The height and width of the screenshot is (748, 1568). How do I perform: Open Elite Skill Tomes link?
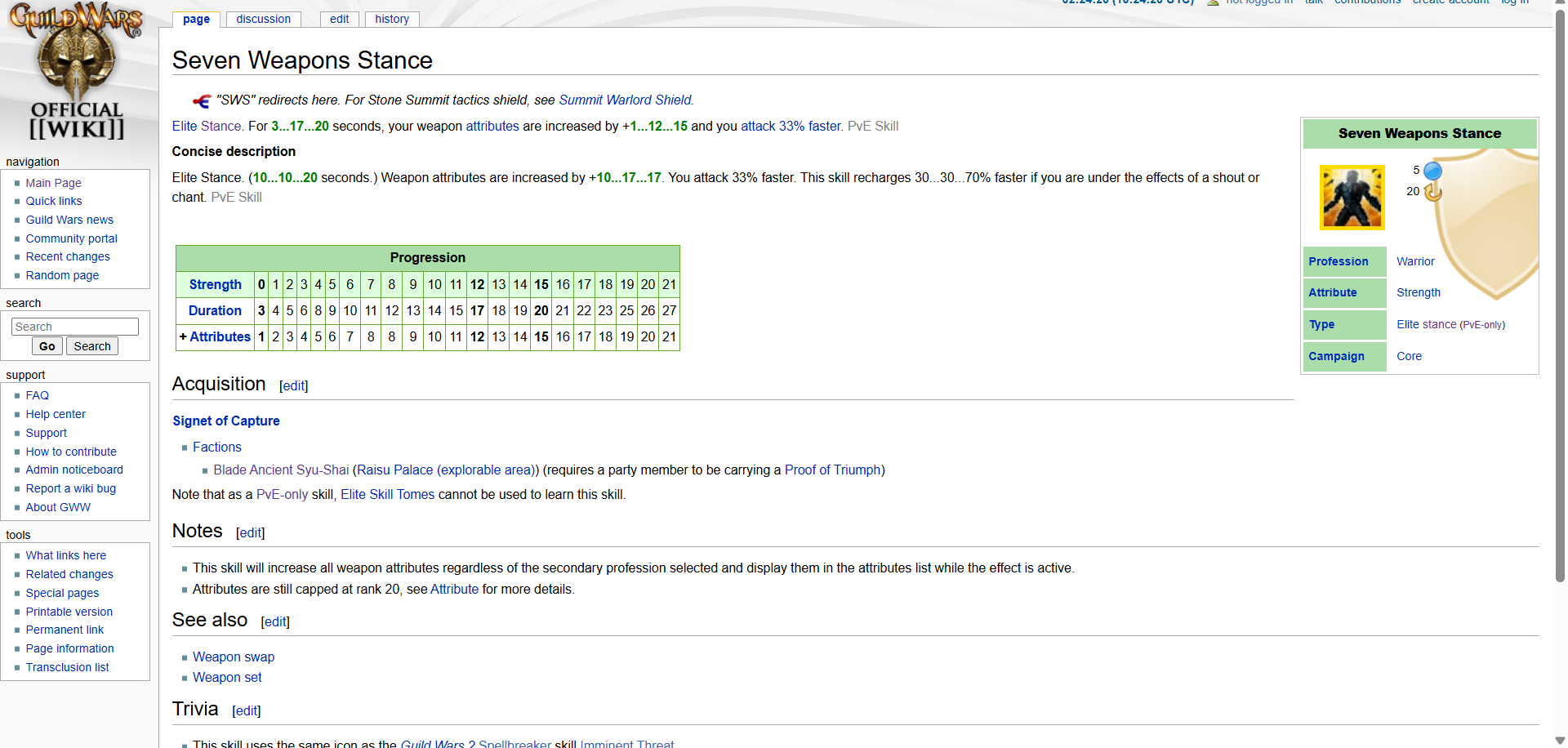click(388, 494)
